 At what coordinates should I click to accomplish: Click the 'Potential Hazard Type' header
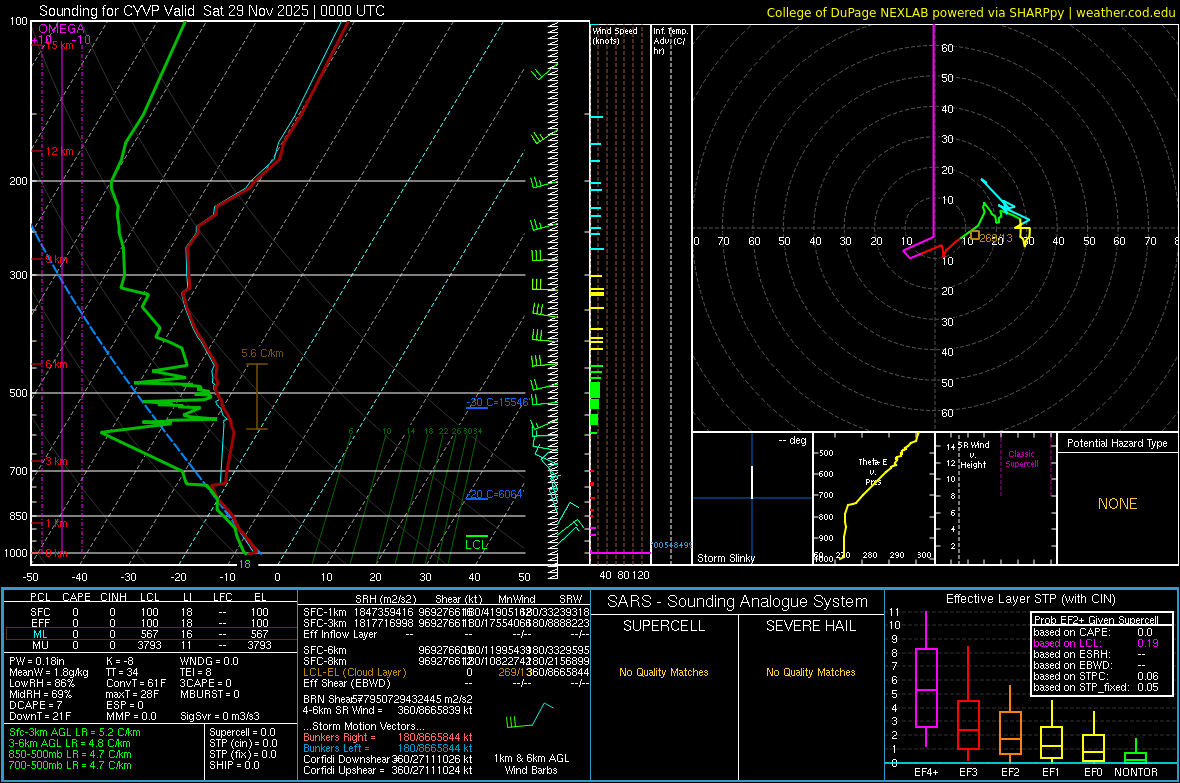(1117, 443)
